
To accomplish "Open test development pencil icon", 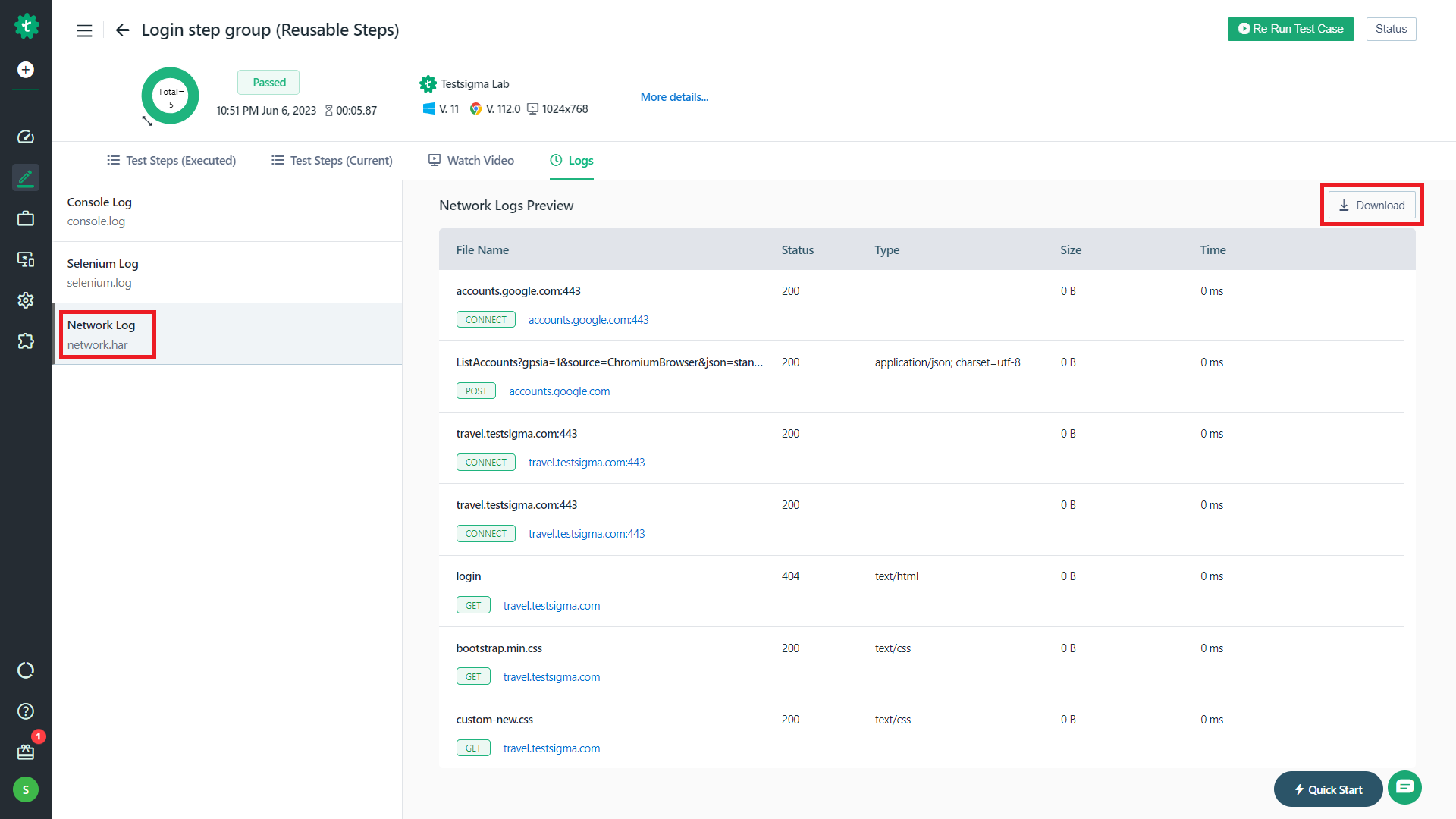I will pos(26,177).
